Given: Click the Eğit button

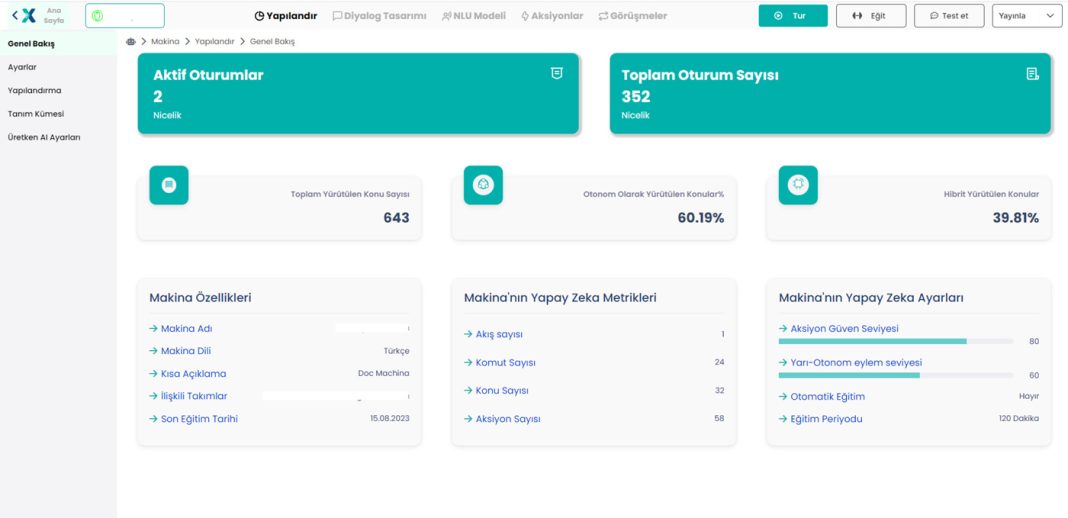Looking at the screenshot, I should [x=871, y=16].
